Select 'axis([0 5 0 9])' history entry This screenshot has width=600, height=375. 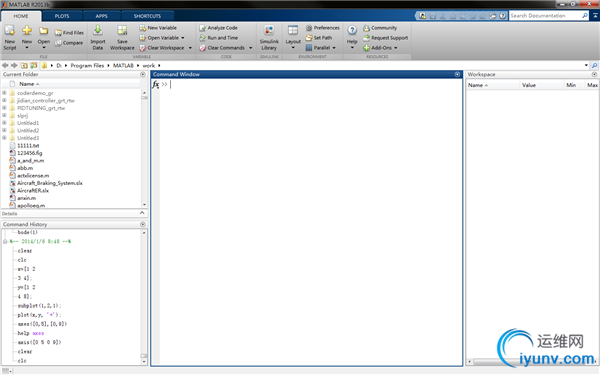click(x=39, y=342)
